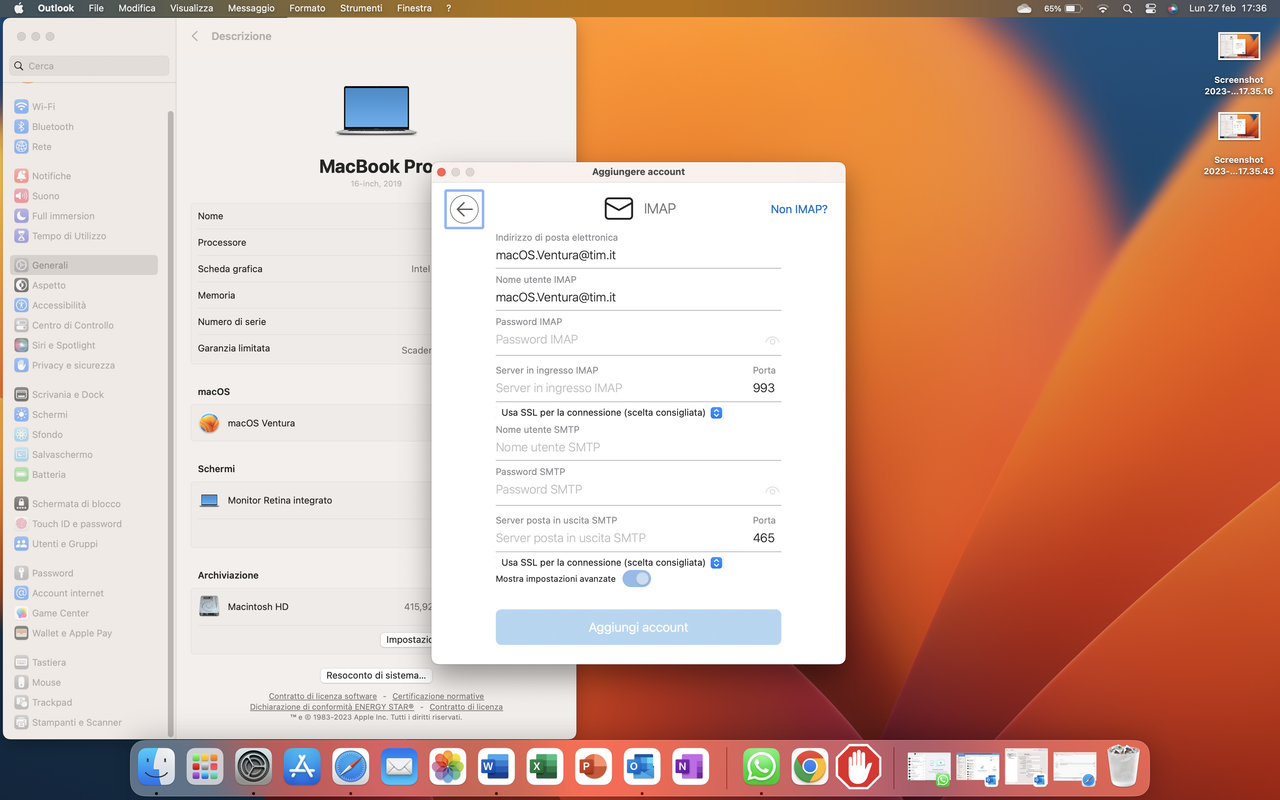This screenshot has width=1280, height=800.
Task: Select Tempo di Utilizzo in sidebar
Action: pos(84,236)
